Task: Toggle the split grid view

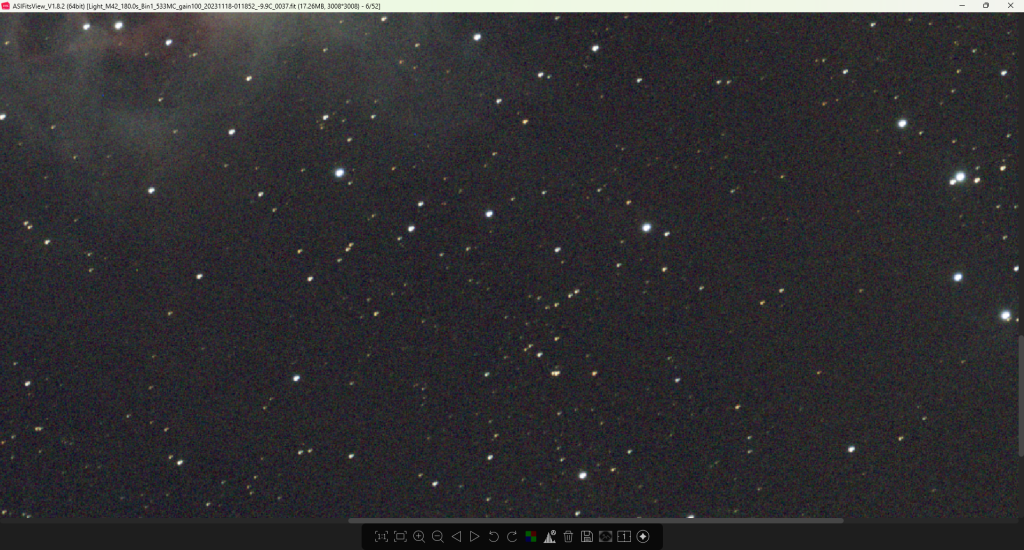Action: point(624,537)
